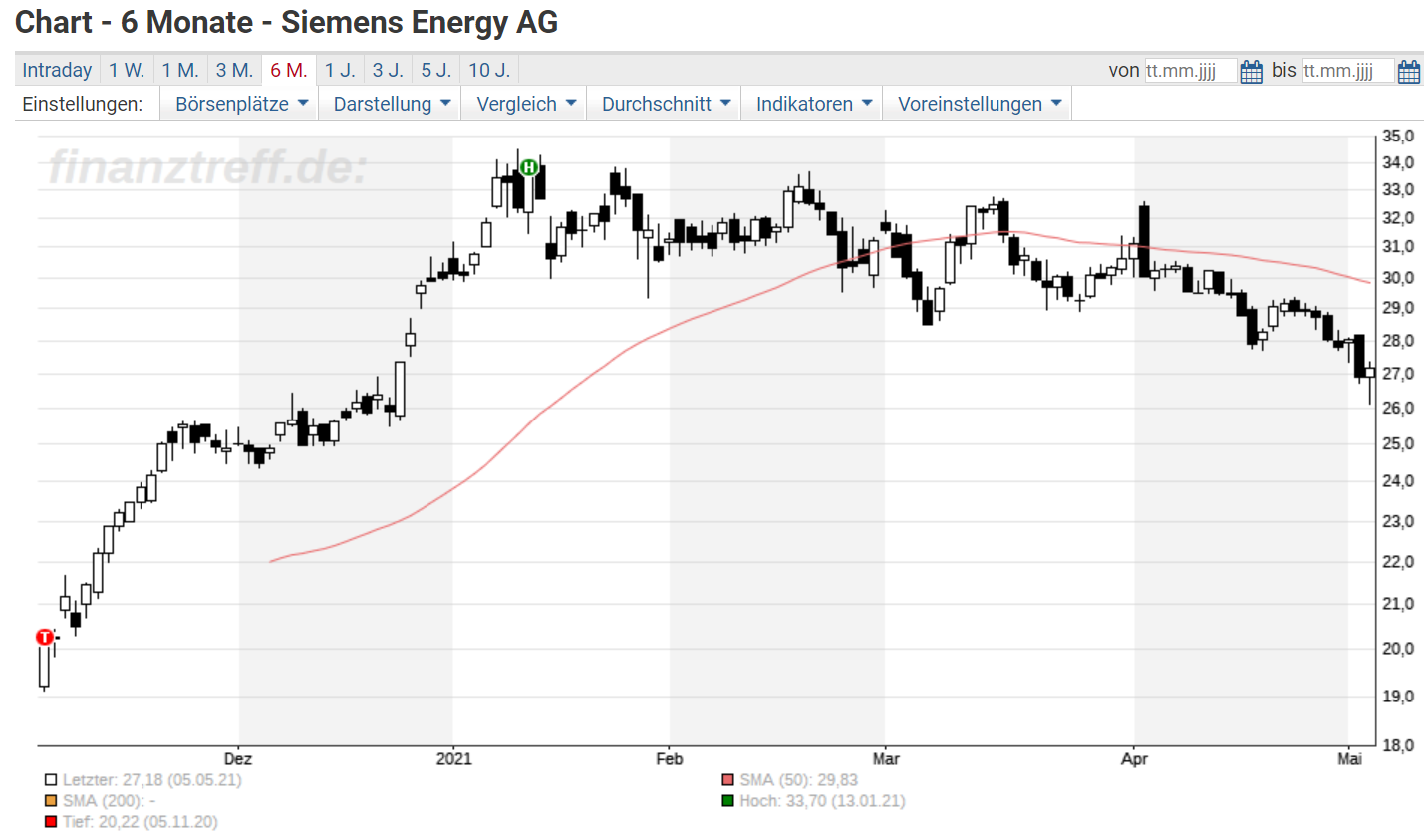The width and height of the screenshot is (1424, 840).
Task: Click 'Hoch: 33,70 (13.01.21)' legend text
Action: click(823, 801)
